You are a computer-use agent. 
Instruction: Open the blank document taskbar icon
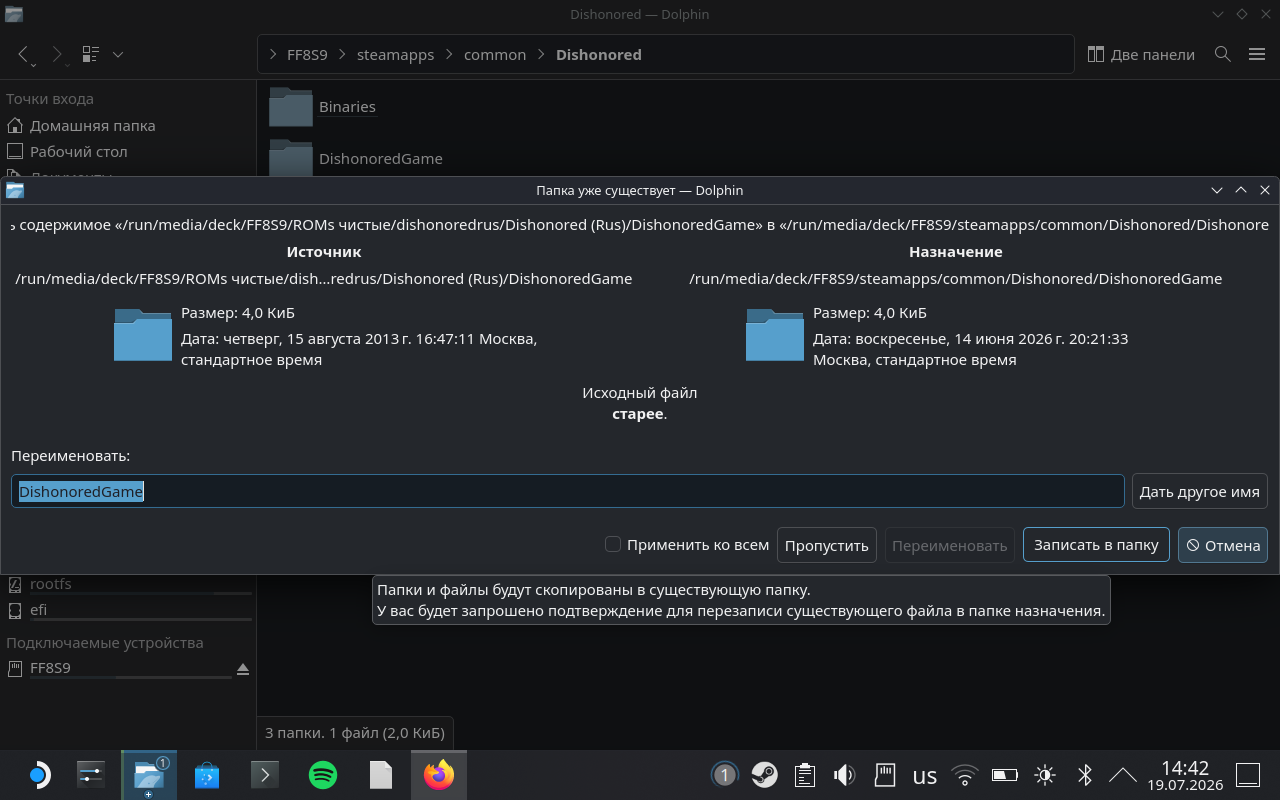click(381, 775)
